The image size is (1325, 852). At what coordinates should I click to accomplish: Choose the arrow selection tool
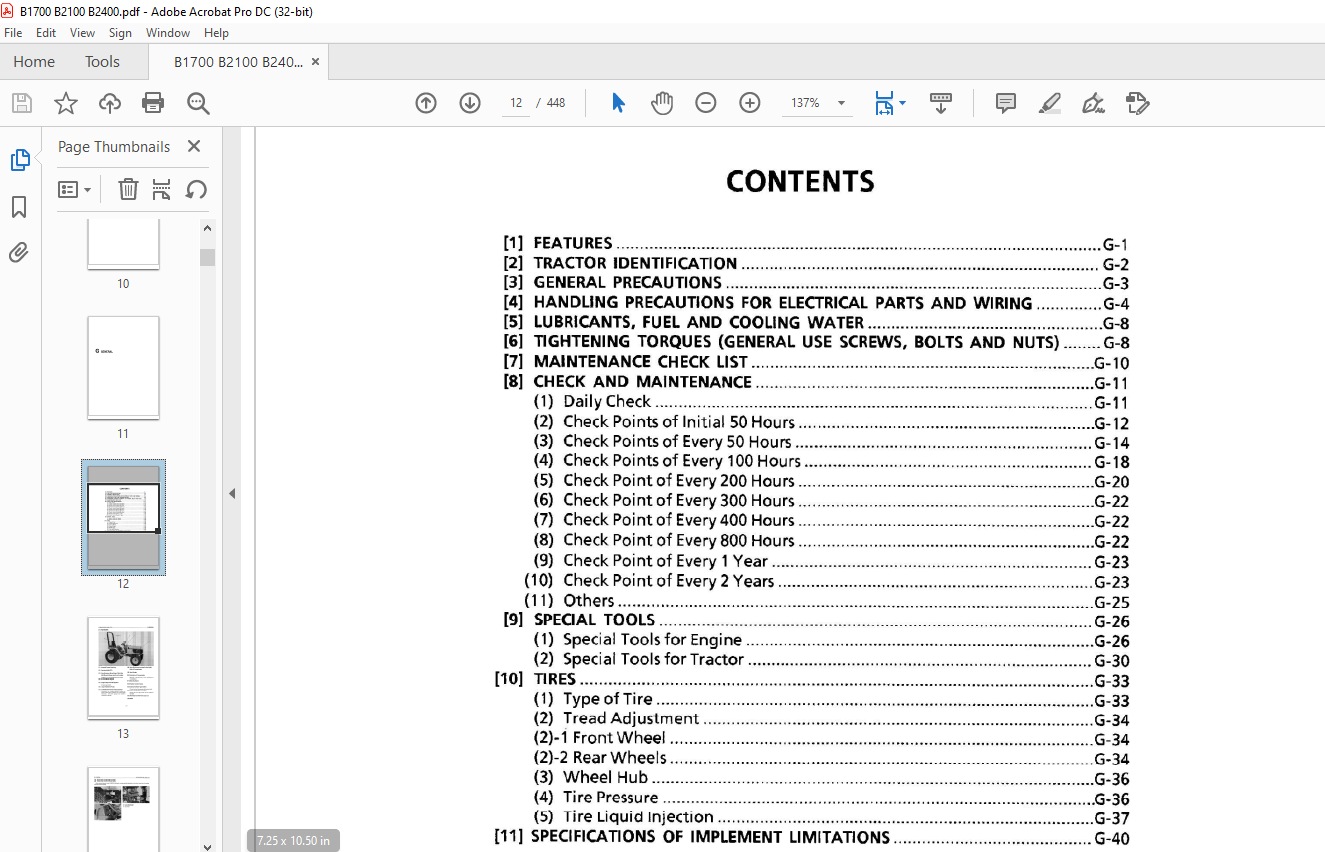pos(618,103)
